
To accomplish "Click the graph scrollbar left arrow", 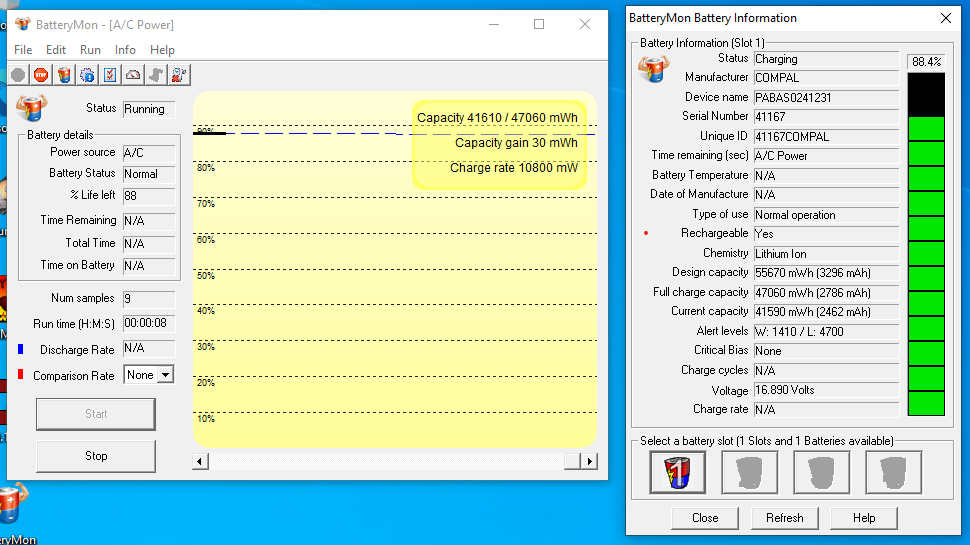I will [201, 461].
